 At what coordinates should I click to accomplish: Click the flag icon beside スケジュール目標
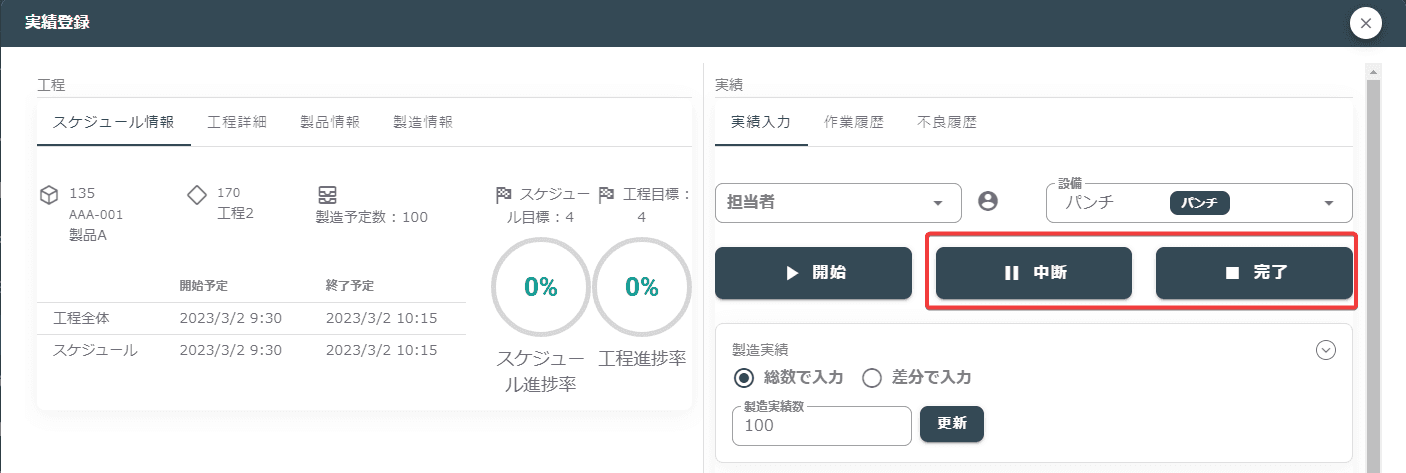click(504, 194)
